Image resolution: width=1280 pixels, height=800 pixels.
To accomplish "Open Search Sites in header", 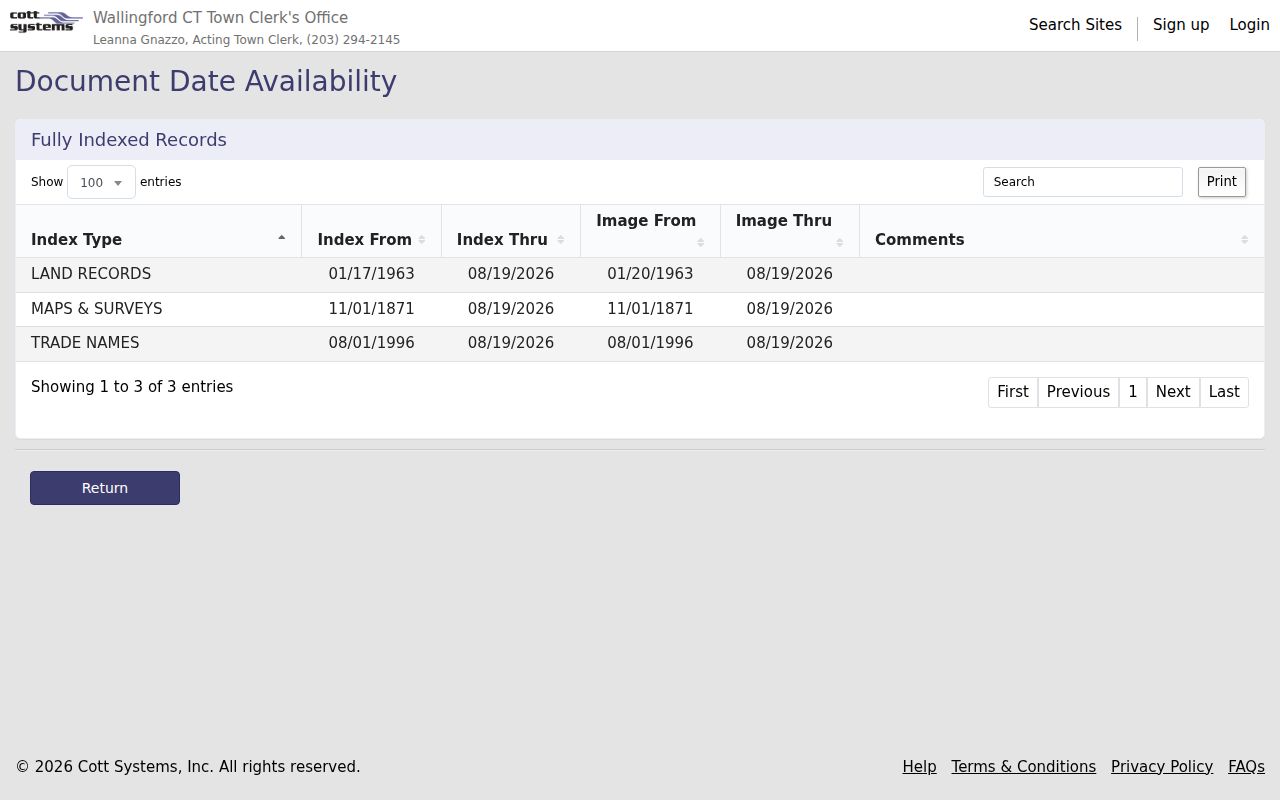I will click(x=1075, y=25).
